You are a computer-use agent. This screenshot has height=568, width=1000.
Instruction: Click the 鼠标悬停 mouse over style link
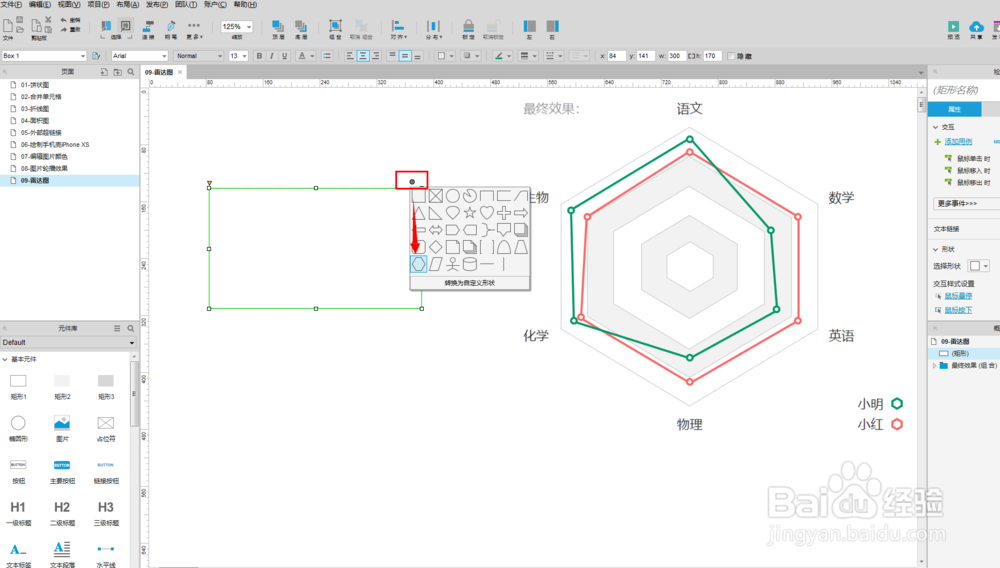click(x=958, y=296)
